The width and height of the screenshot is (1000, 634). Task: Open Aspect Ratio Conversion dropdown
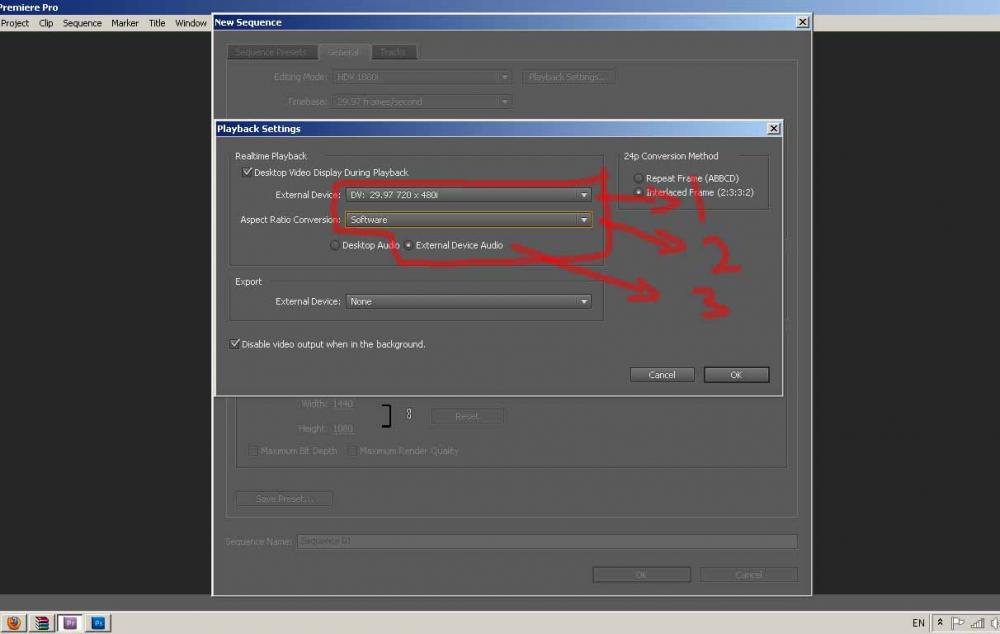point(468,219)
